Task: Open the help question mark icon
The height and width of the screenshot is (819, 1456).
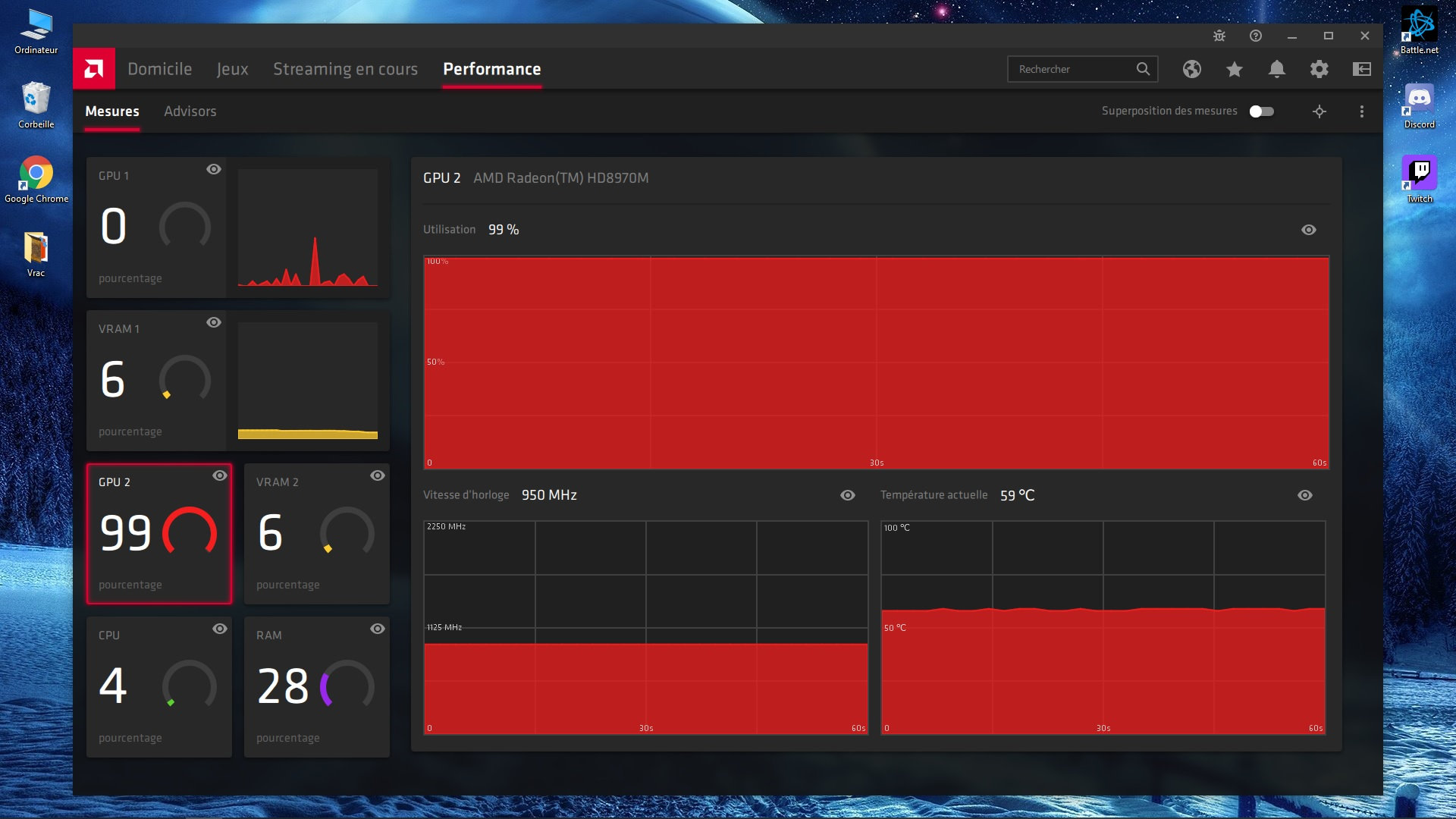Action: tap(1255, 36)
